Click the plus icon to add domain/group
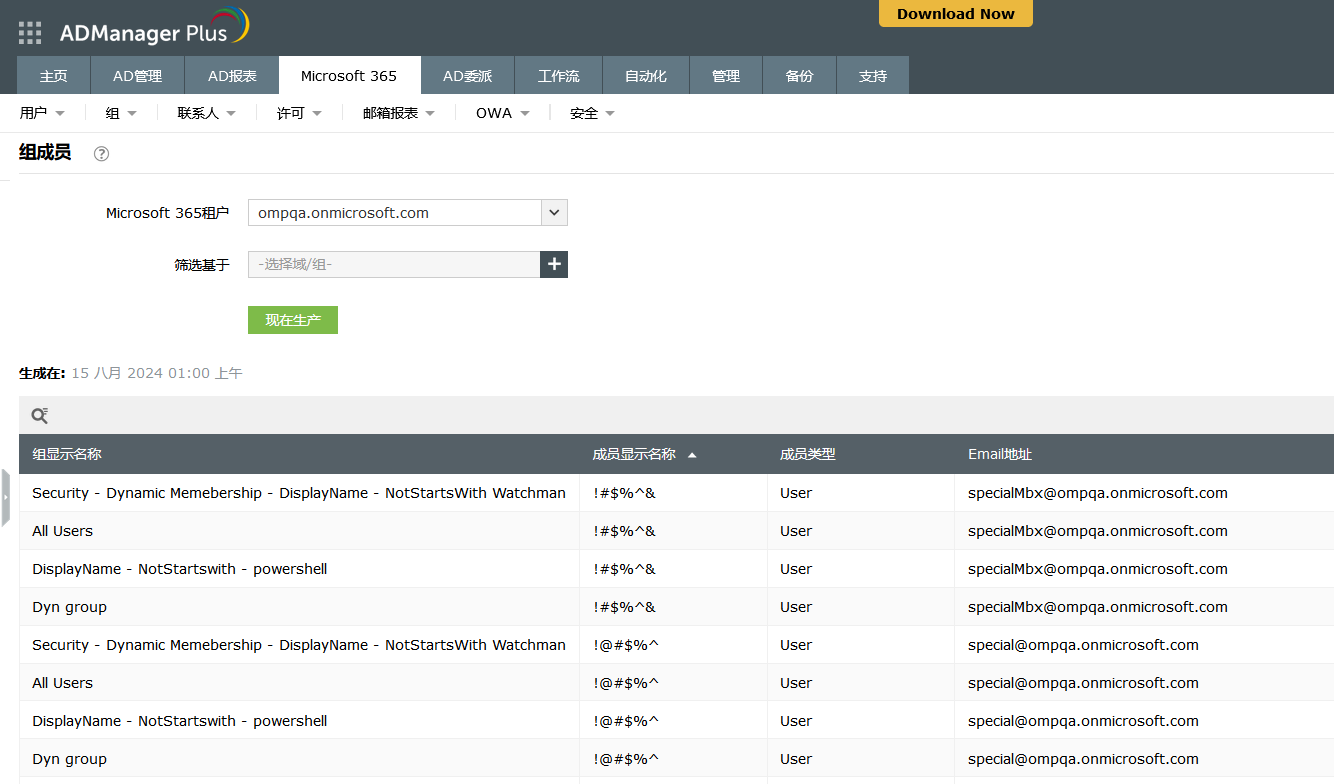This screenshot has width=1334, height=784. [554, 265]
